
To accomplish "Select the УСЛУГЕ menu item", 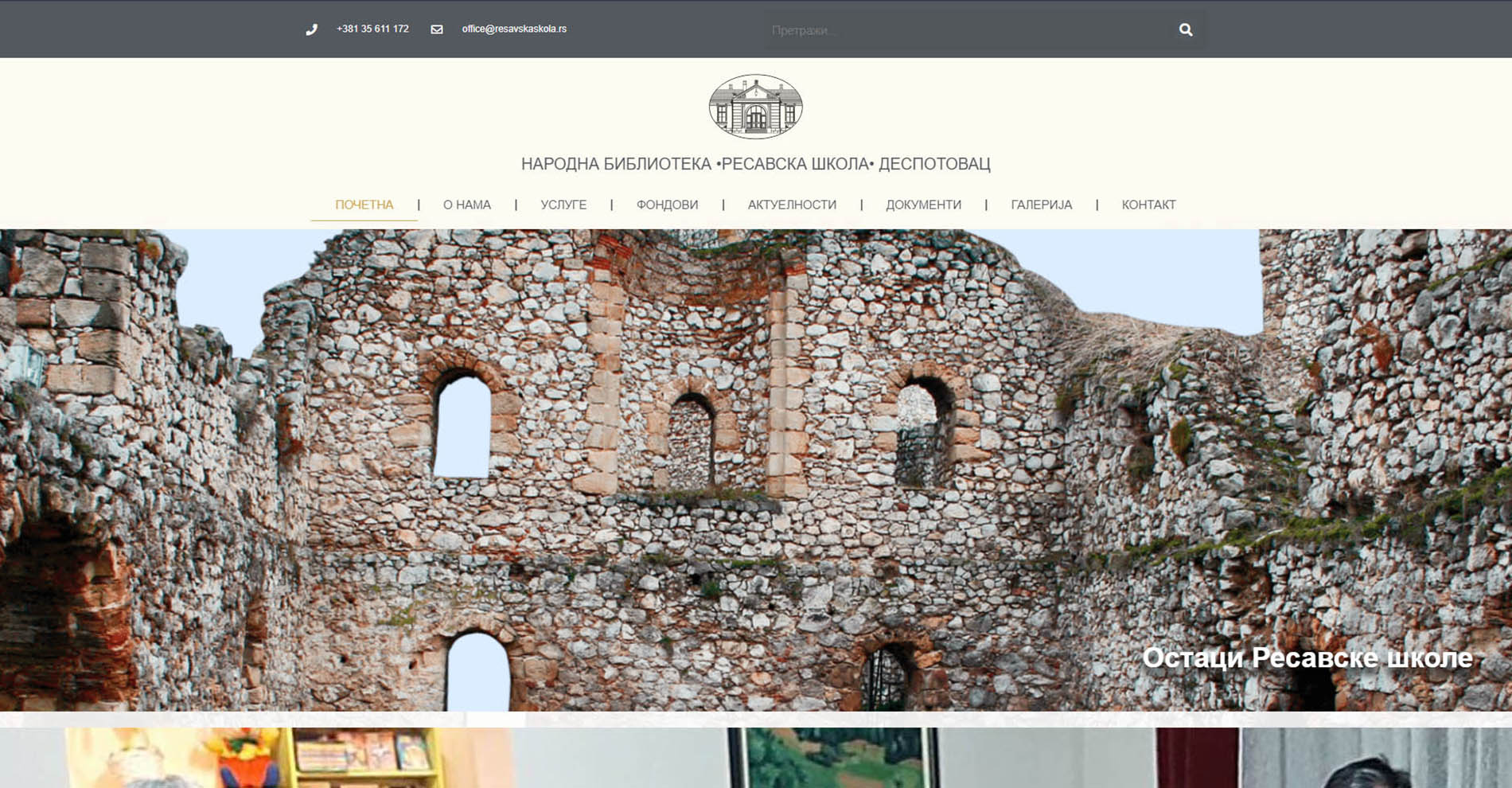I will pyautogui.click(x=563, y=205).
